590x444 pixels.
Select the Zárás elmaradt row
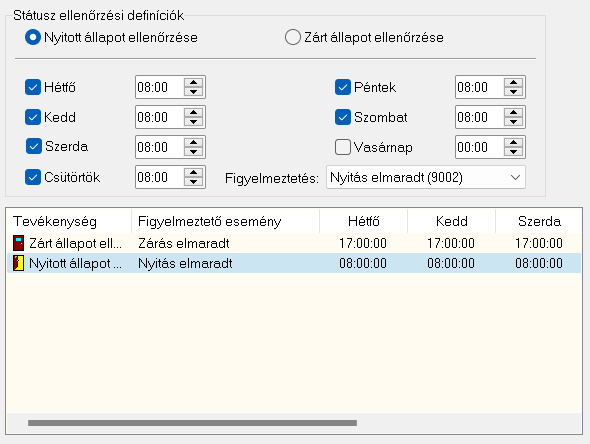point(293,243)
